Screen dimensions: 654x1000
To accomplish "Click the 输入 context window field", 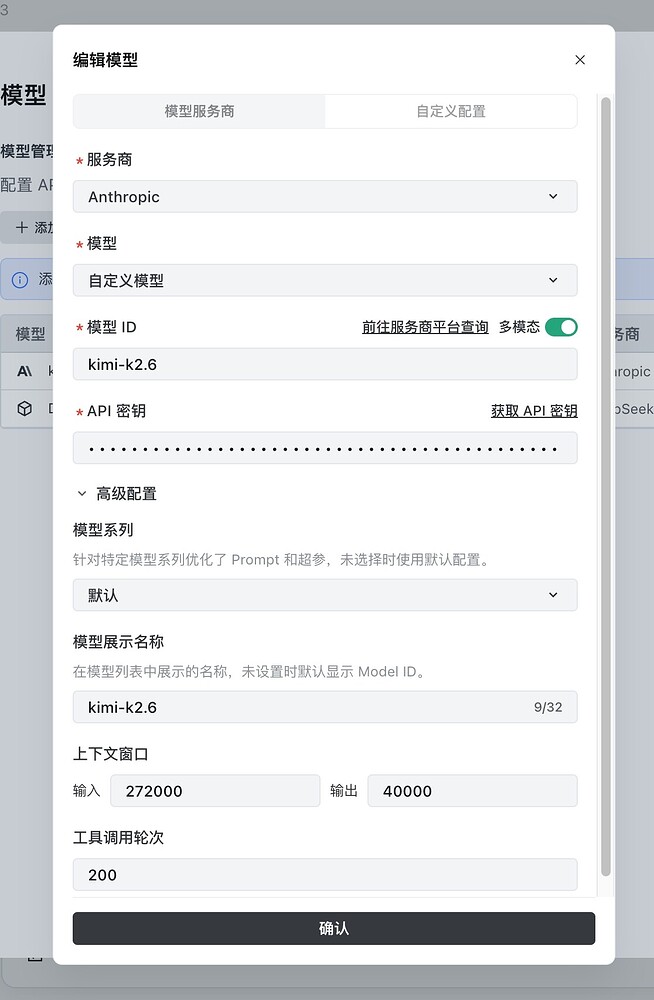I will pos(215,791).
